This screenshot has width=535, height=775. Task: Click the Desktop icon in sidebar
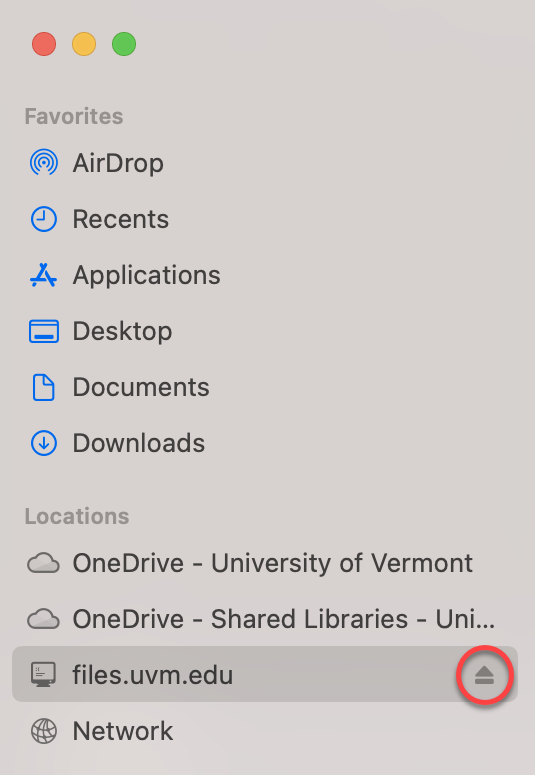44,331
